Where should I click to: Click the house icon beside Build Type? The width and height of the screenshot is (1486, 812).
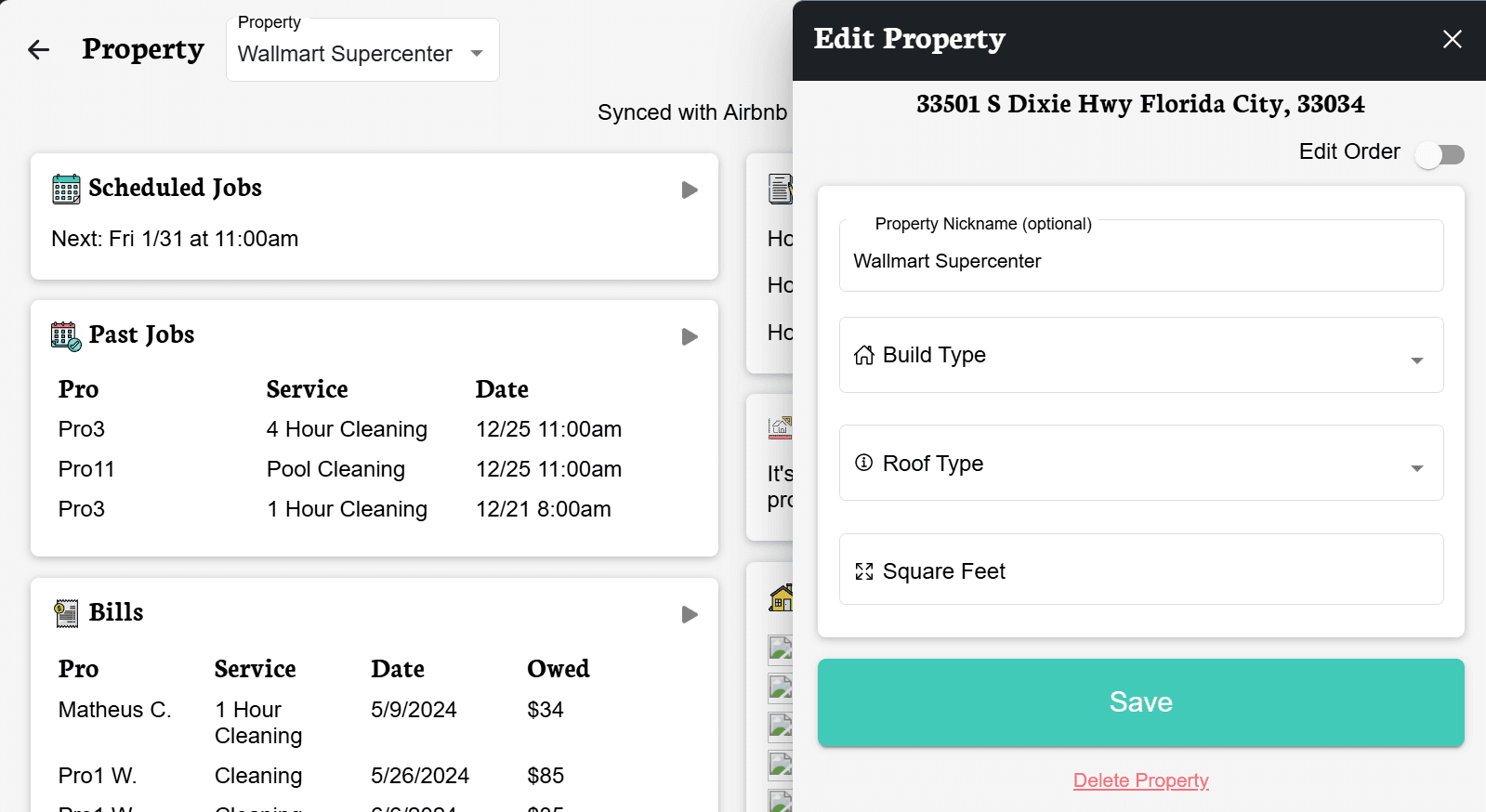(x=864, y=356)
